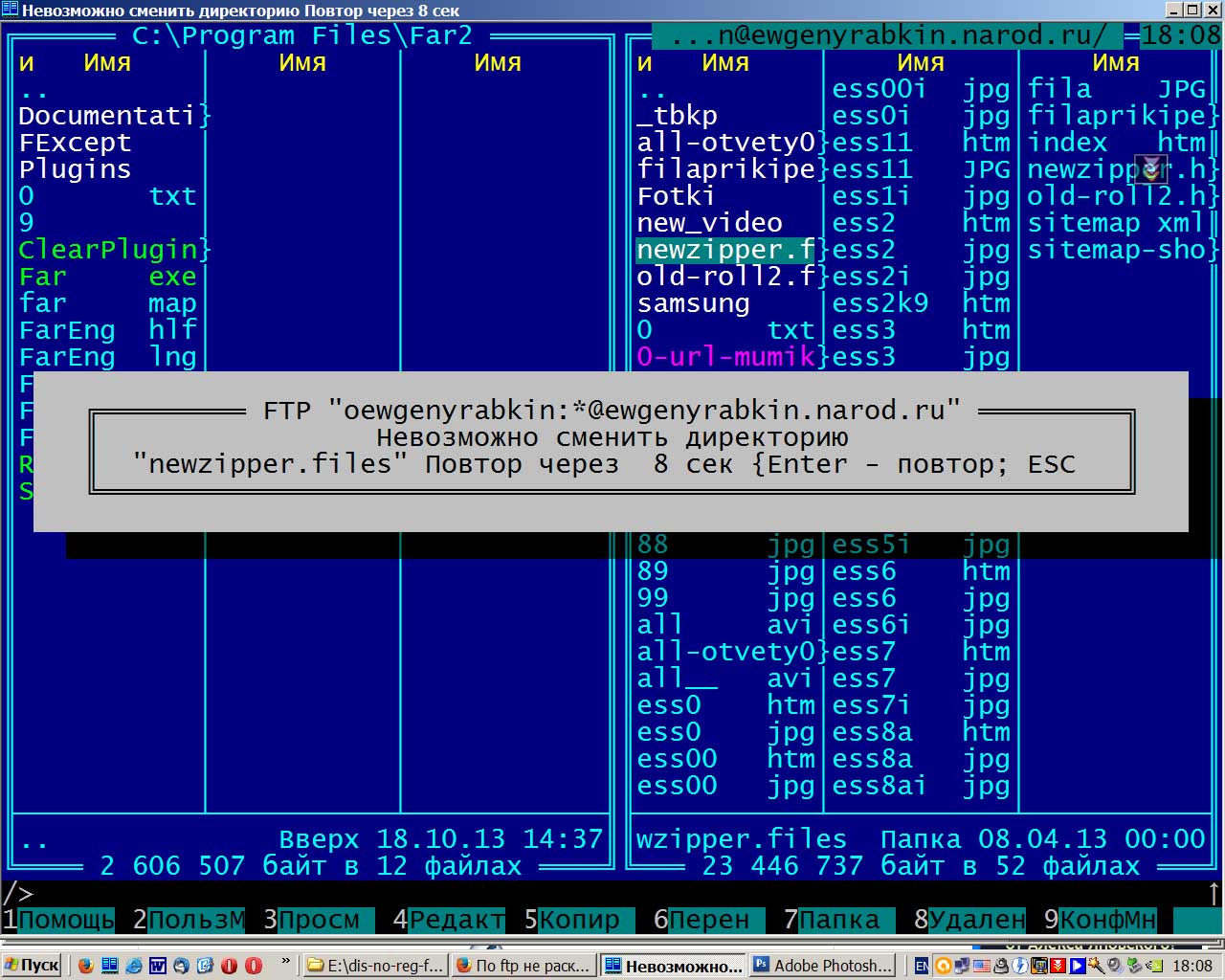The image size is (1225, 980).
Task: Select the pink 0-url-mumik entry
Action: (x=725, y=357)
